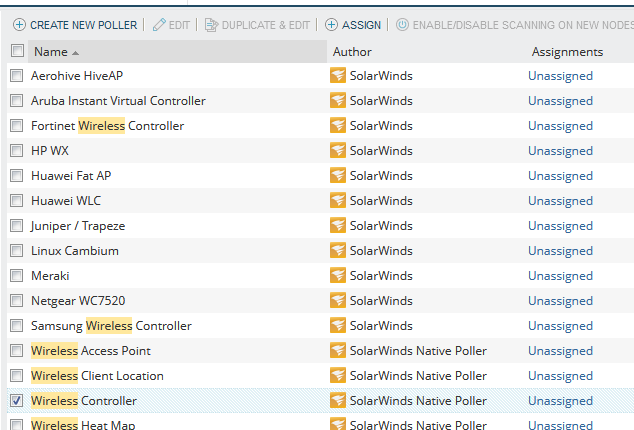Click SolarWinds icon in selected Wireless Controller row
Image resolution: width=634 pixels, height=430 pixels.
coord(338,401)
